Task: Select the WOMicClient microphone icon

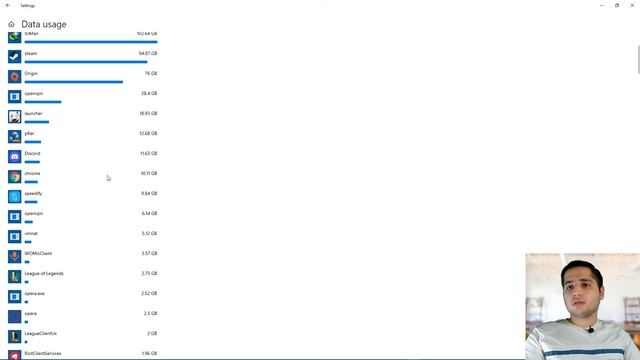Action: [x=14, y=256]
